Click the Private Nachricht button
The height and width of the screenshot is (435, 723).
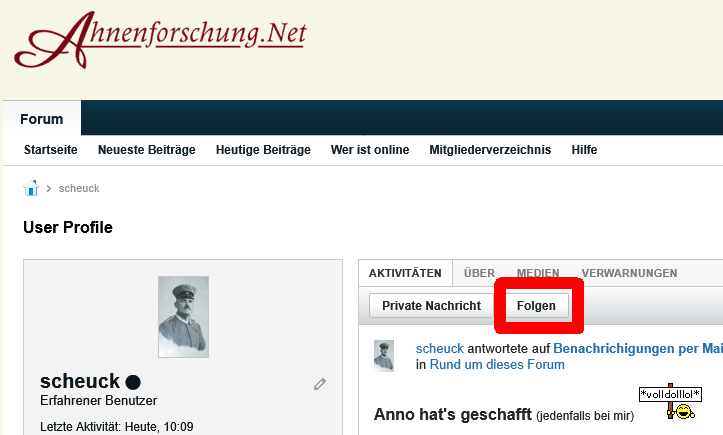(x=431, y=305)
